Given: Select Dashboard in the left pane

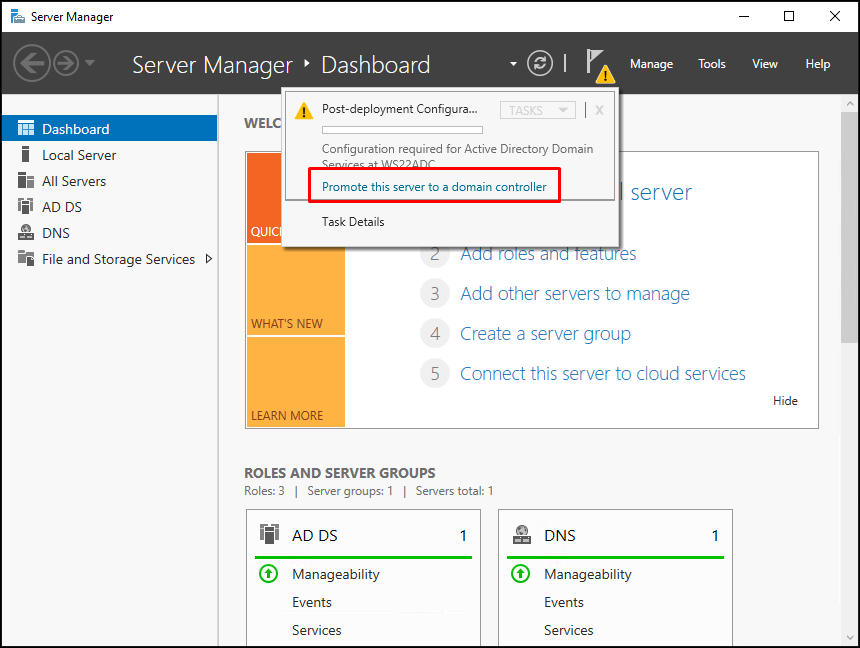Looking at the screenshot, I should click(110, 128).
